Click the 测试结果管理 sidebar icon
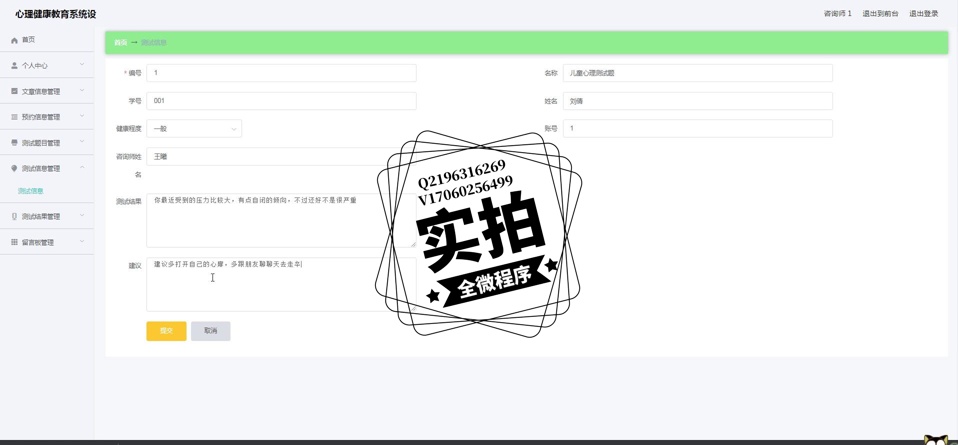The width and height of the screenshot is (958, 445). (x=14, y=217)
